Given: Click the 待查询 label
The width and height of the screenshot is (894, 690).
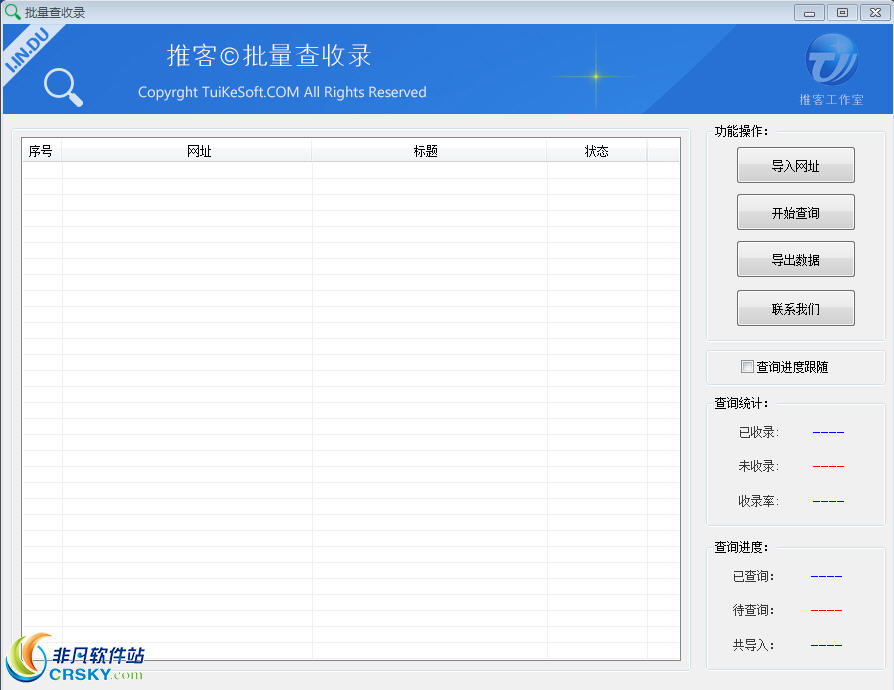Looking at the screenshot, I should (753, 610).
